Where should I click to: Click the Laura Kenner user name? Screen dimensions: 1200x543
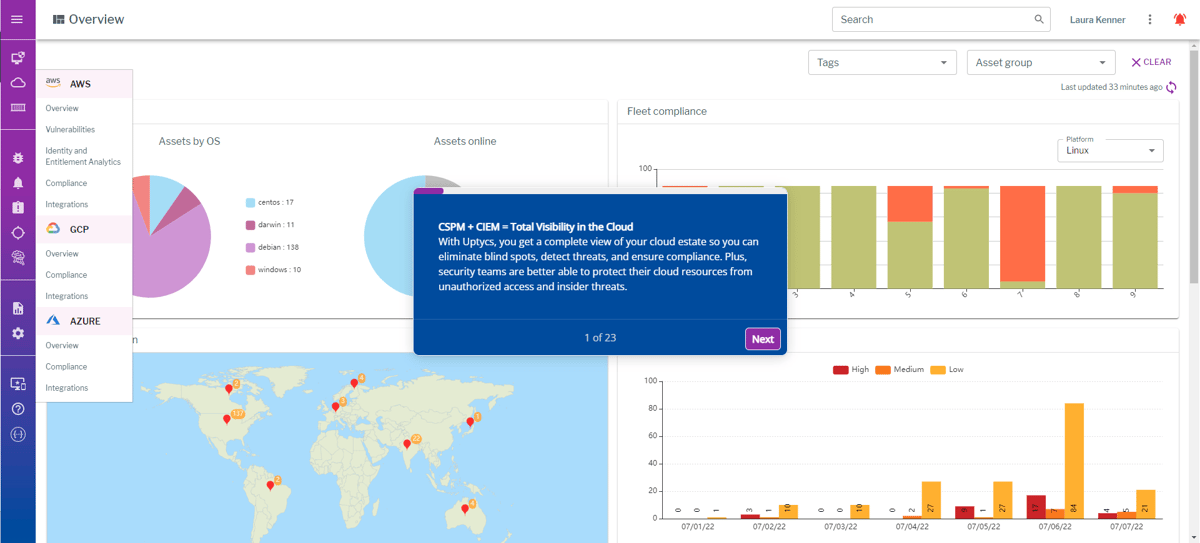(1097, 19)
